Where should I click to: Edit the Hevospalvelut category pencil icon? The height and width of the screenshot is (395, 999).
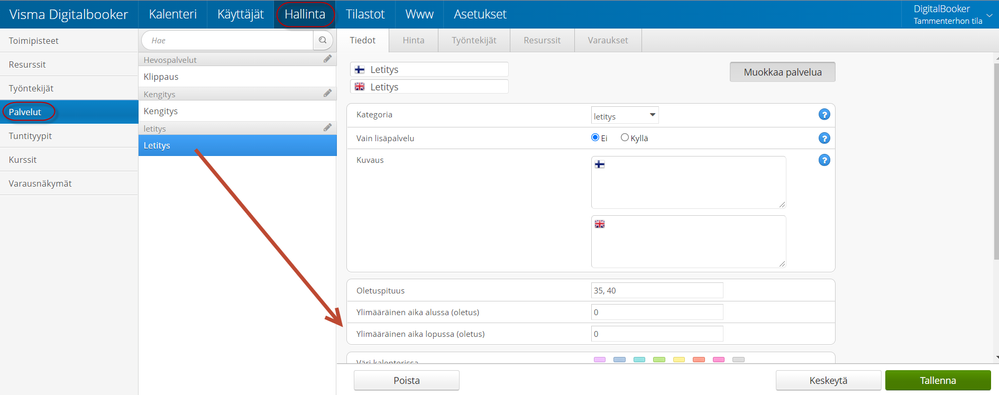327,59
